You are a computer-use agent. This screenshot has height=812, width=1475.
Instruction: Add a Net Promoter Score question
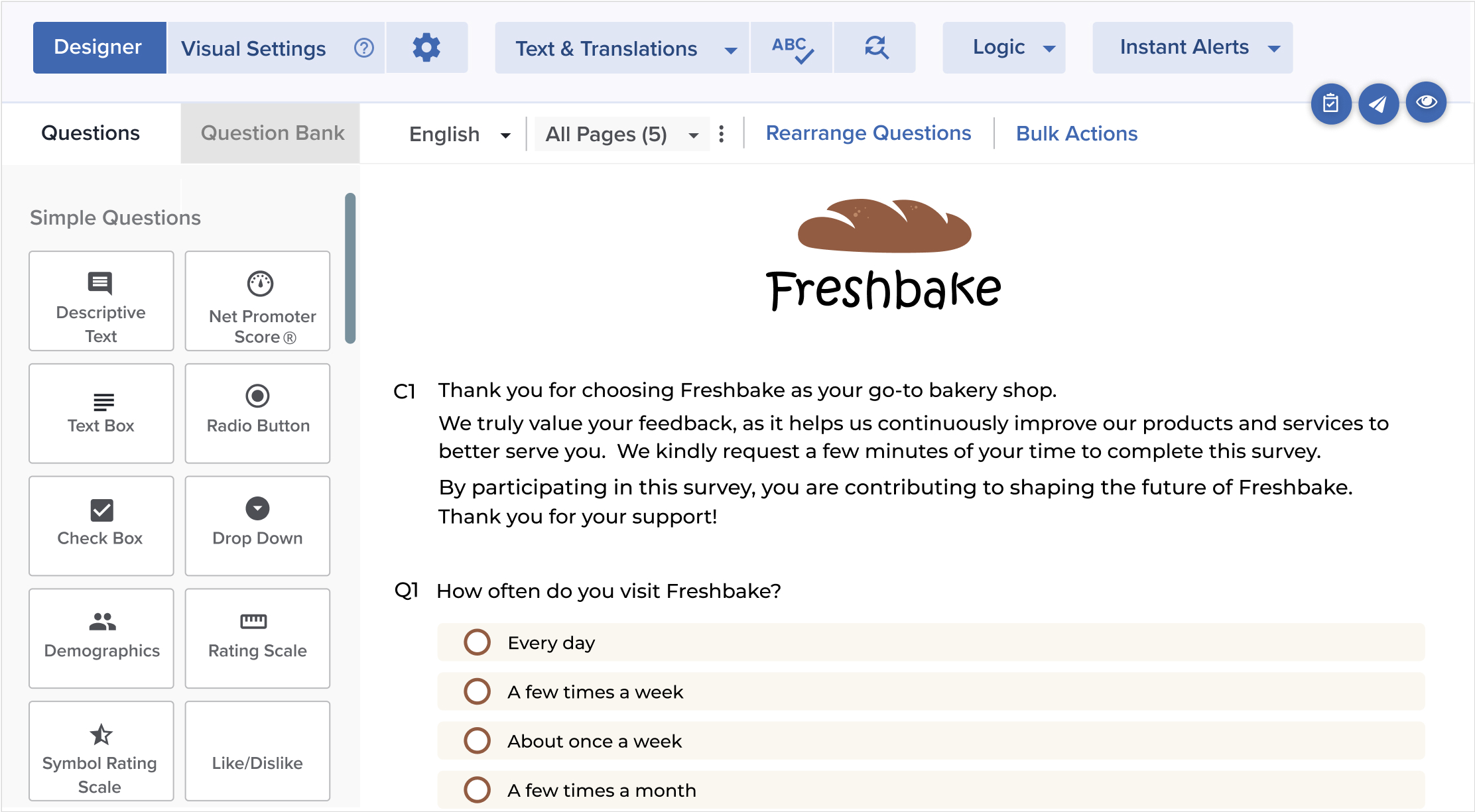pos(257,301)
